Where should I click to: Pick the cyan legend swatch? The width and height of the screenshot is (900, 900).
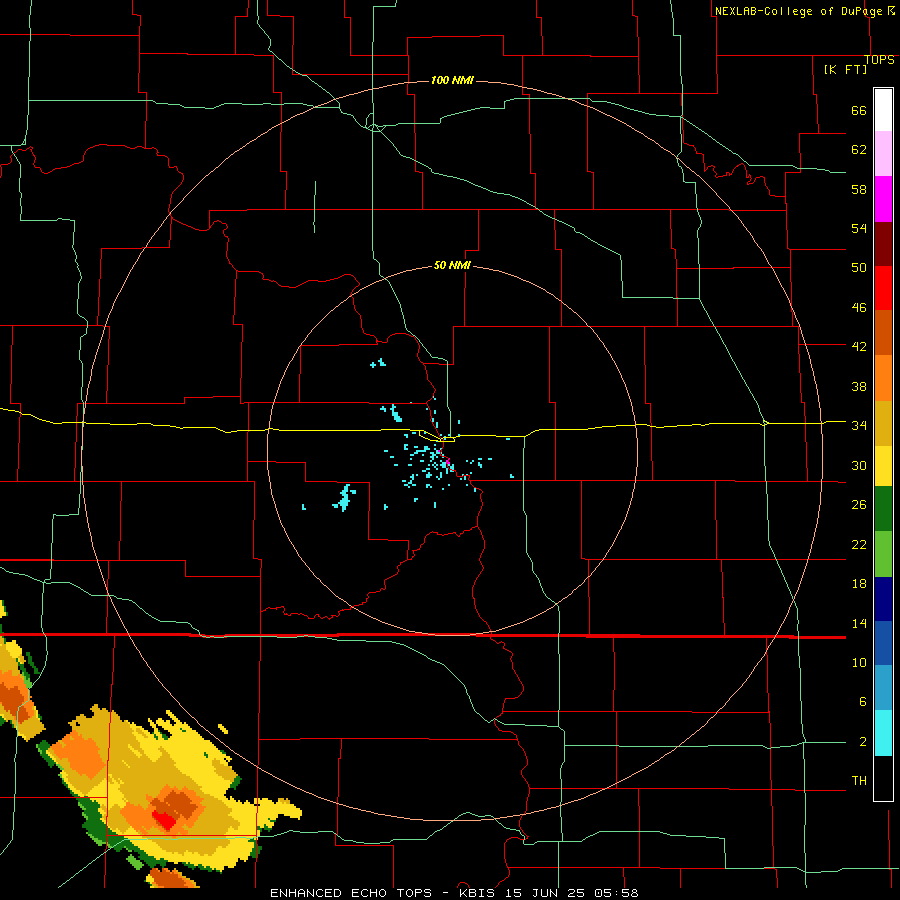pos(883,733)
